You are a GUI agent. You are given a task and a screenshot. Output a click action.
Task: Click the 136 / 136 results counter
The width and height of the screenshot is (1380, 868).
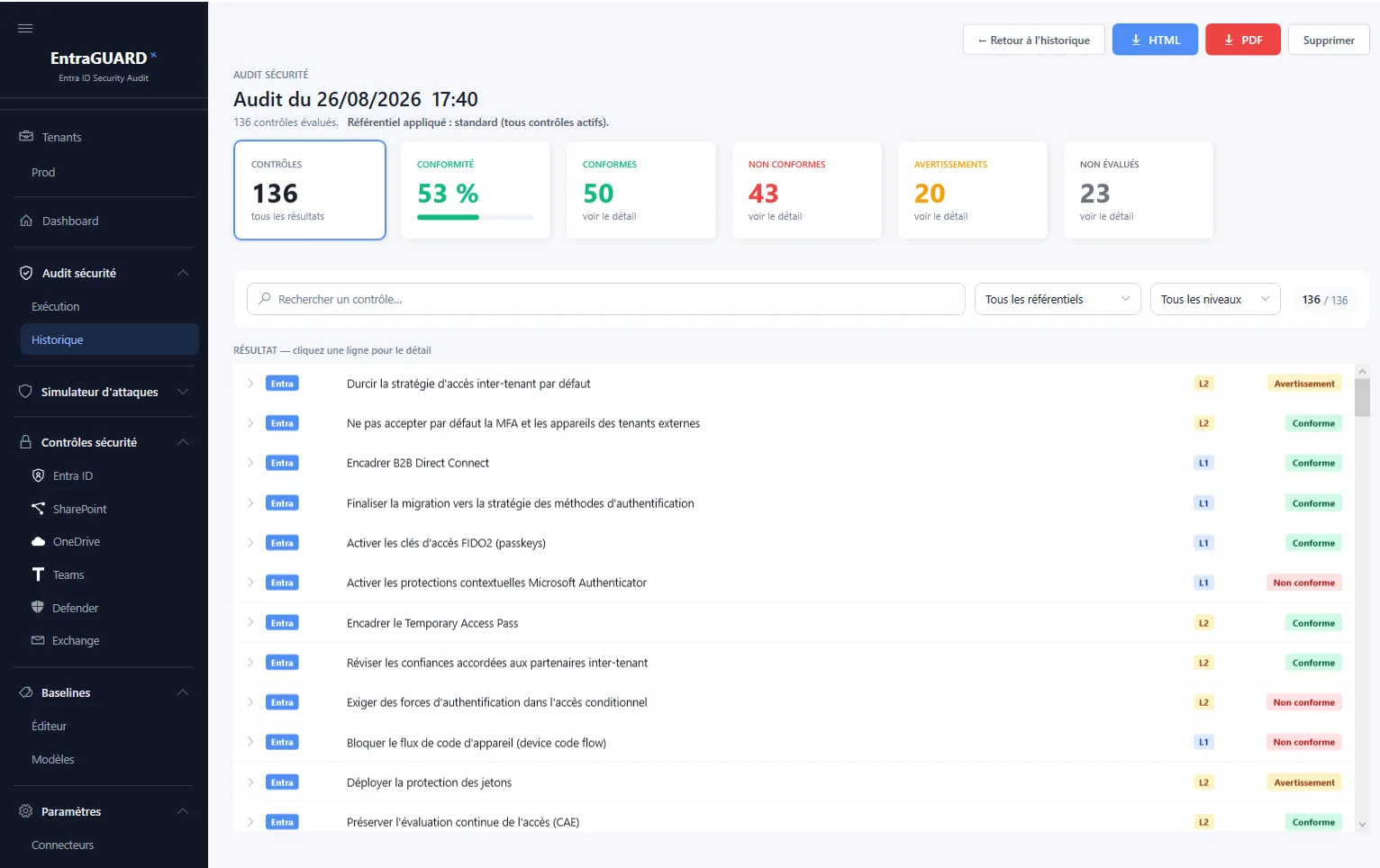click(x=1325, y=300)
